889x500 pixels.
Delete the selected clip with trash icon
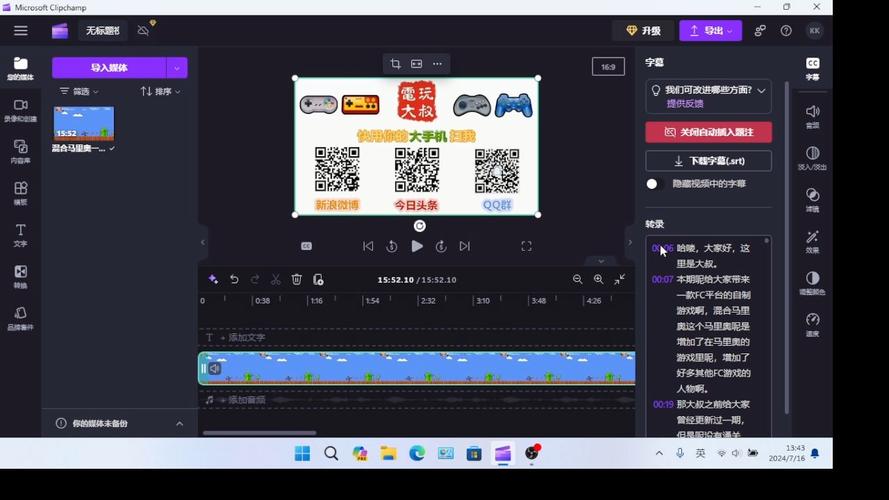pyautogui.click(x=297, y=279)
